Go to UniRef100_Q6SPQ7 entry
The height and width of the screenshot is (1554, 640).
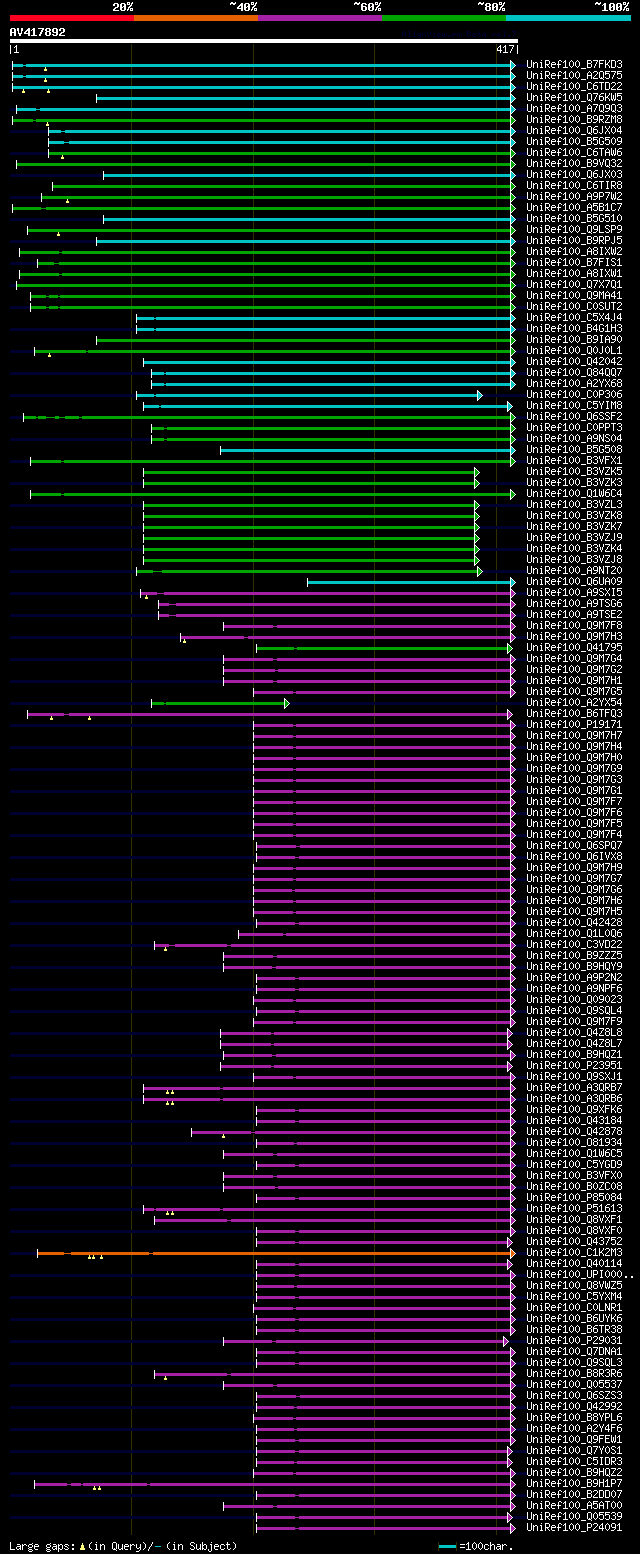(574, 845)
